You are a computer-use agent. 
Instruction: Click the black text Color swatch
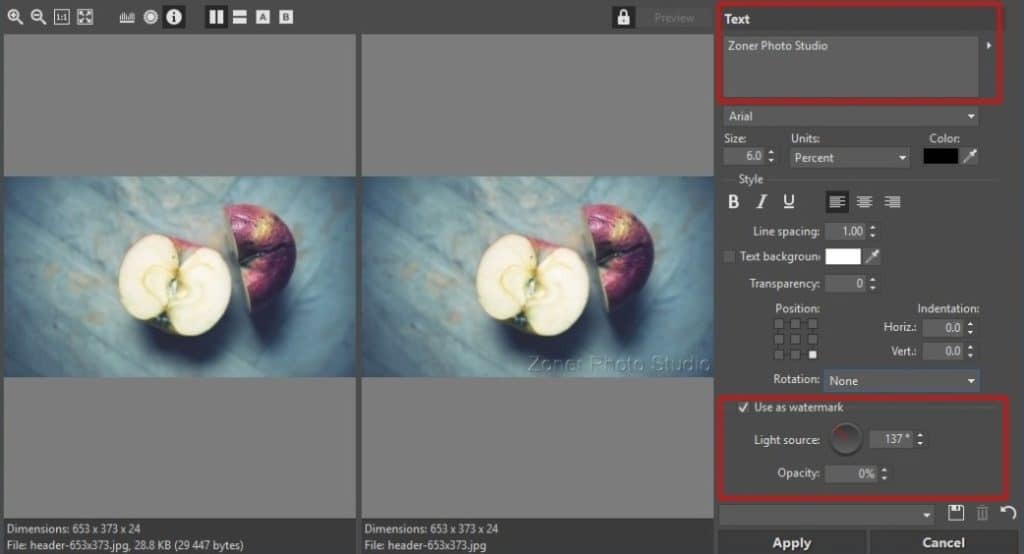click(x=940, y=157)
